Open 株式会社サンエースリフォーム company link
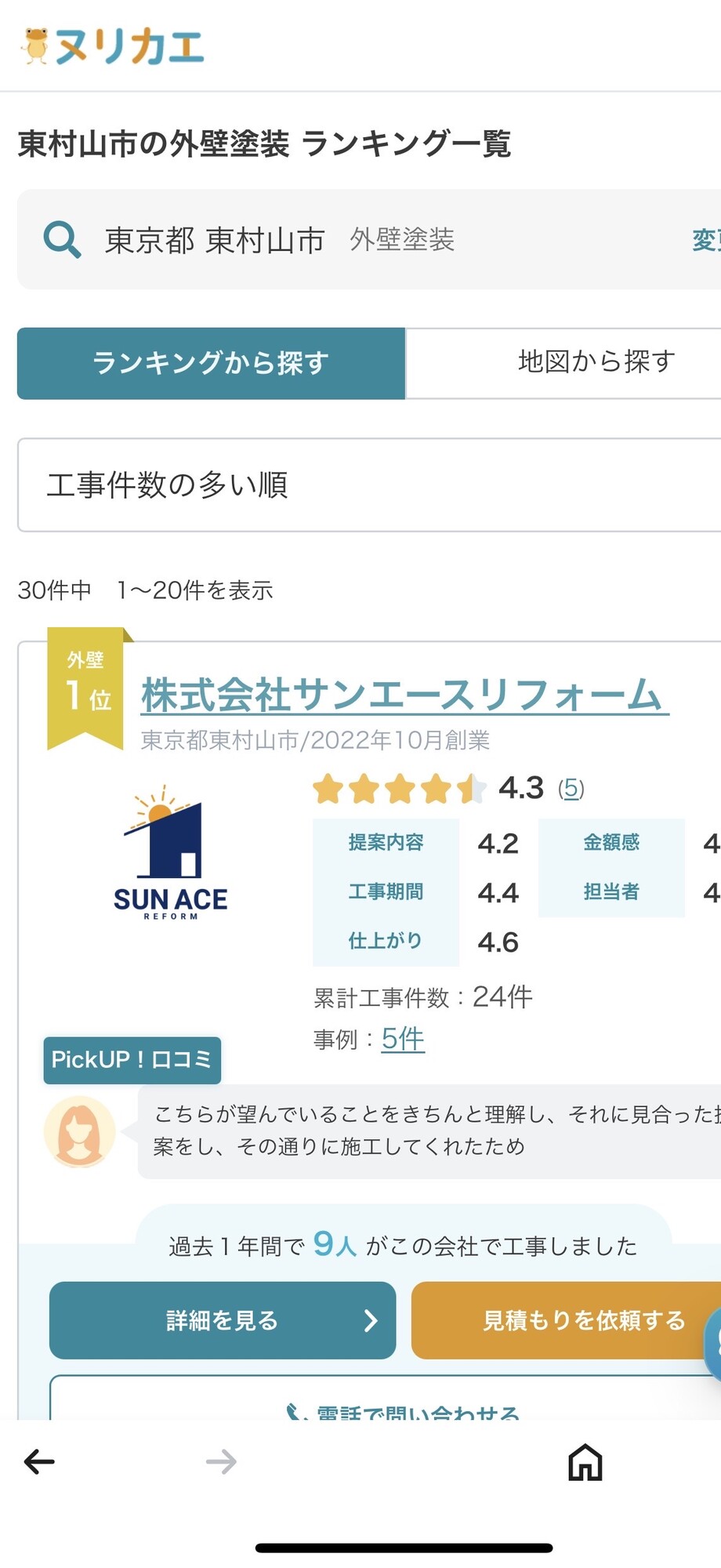Screen dimensions: 721x1568 pos(404,695)
